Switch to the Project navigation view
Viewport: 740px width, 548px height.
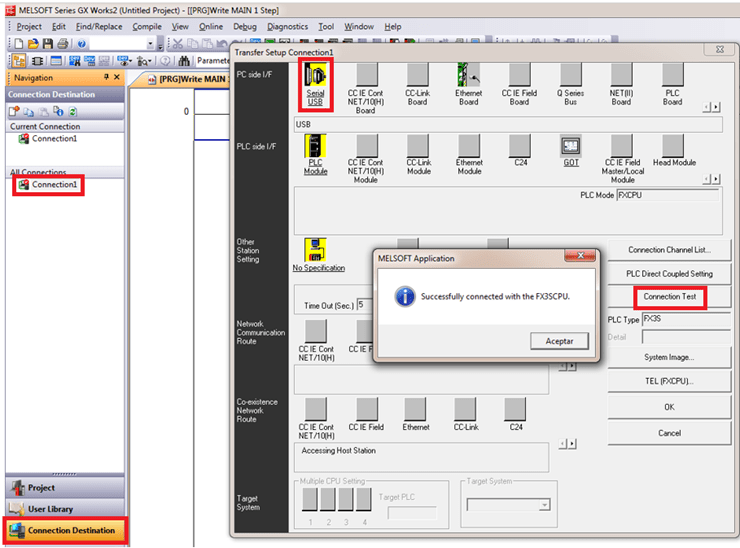point(65,488)
